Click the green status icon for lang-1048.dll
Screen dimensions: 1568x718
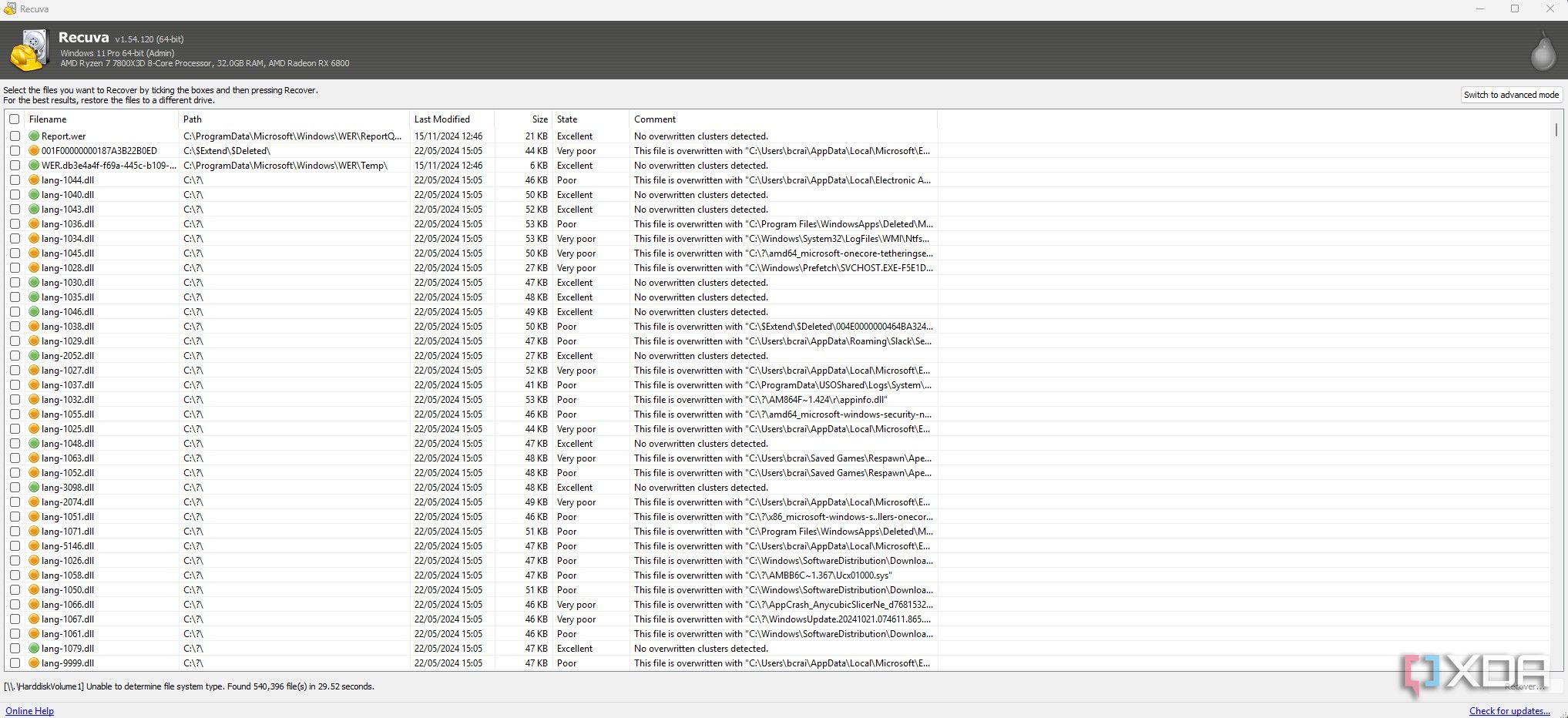pyautogui.click(x=34, y=444)
